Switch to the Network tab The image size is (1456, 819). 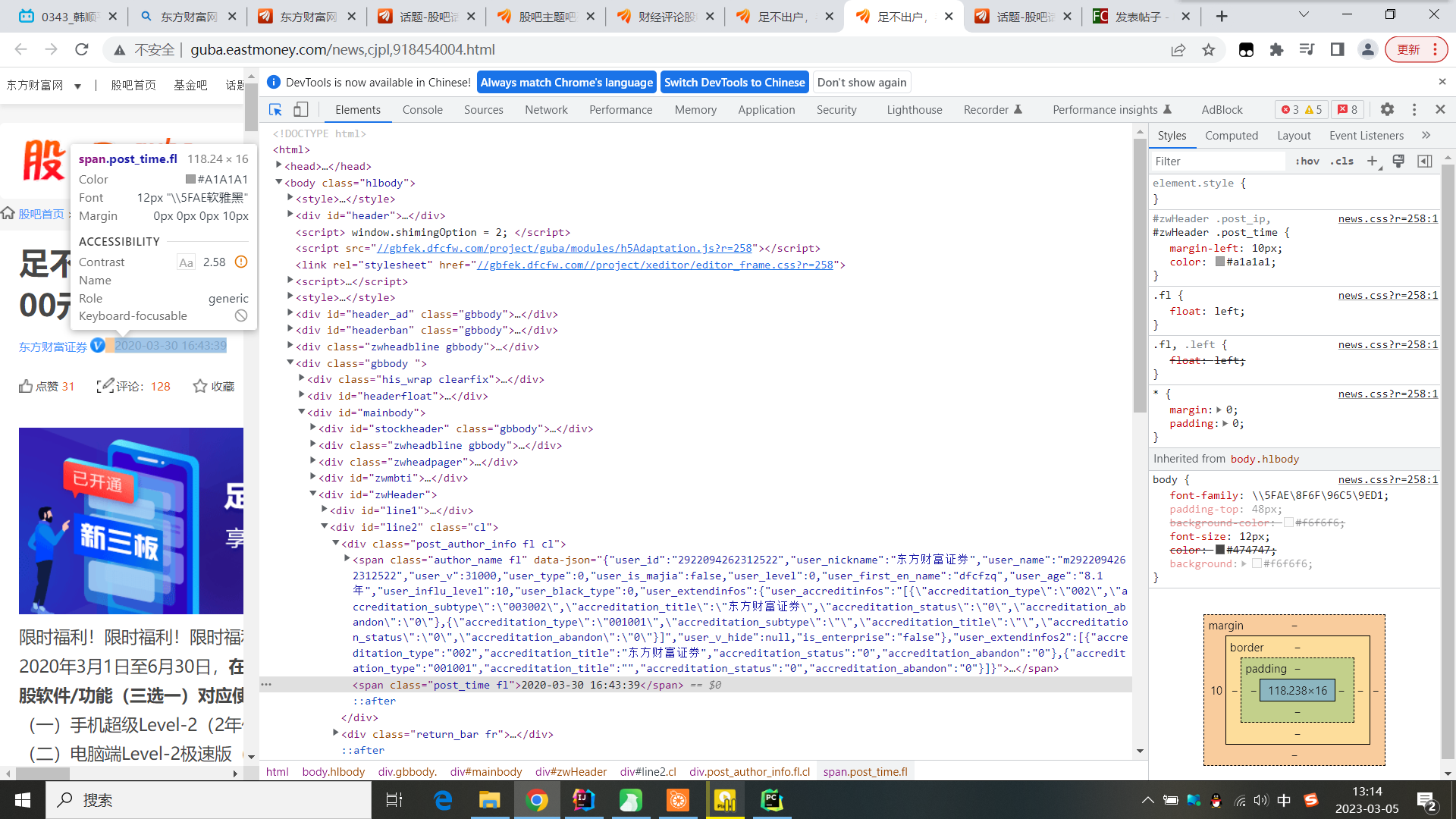coord(546,110)
